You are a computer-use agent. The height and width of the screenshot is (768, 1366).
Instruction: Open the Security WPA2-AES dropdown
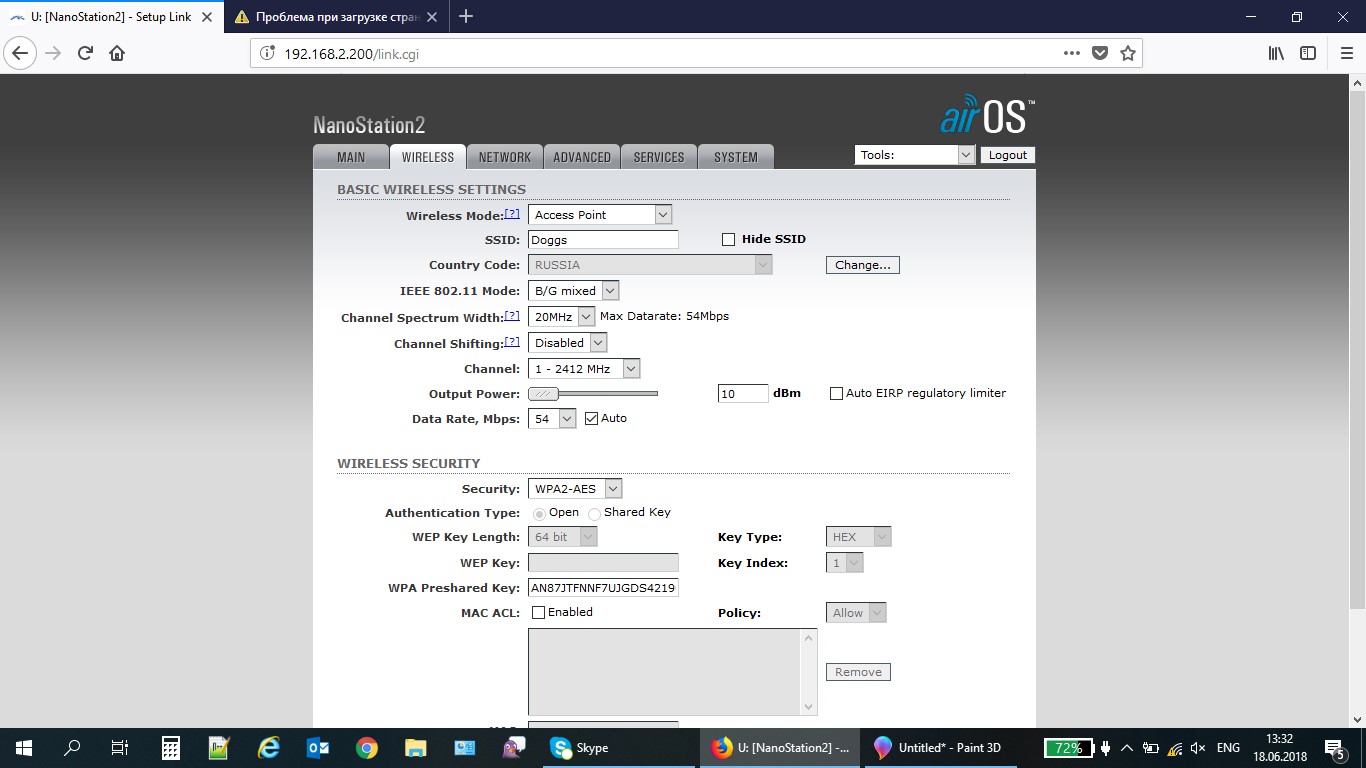(x=575, y=489)
